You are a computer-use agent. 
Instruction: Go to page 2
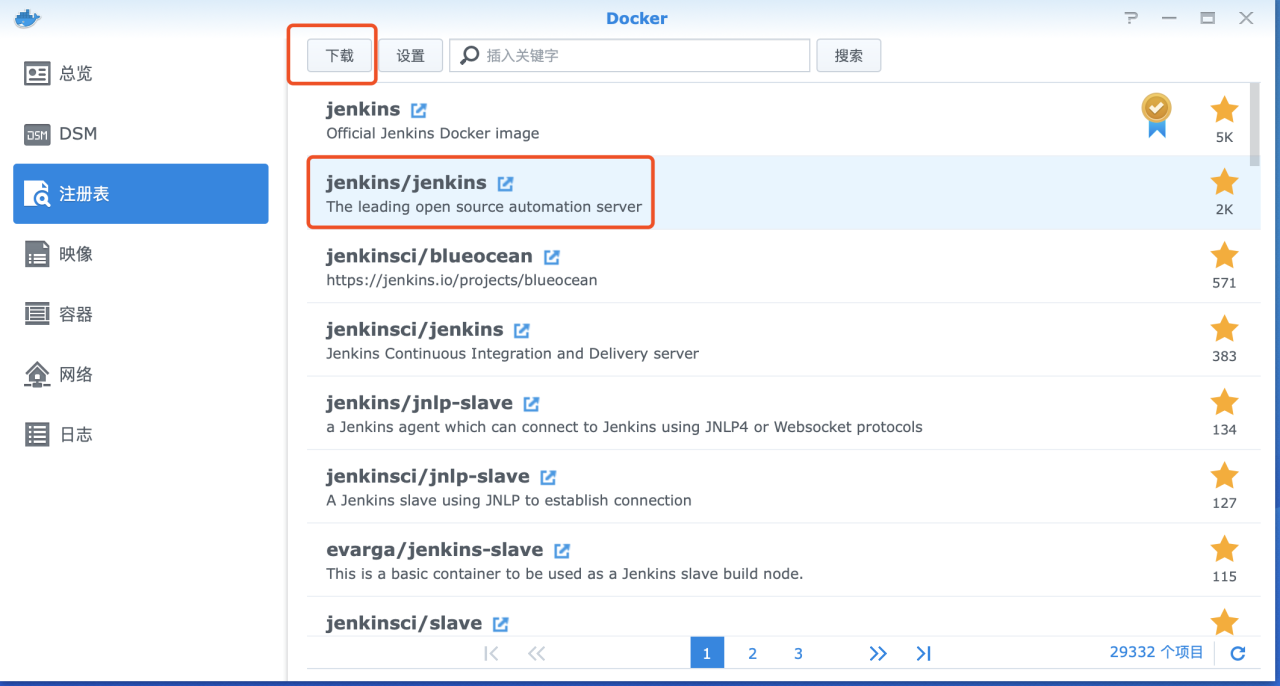(752, 653)
